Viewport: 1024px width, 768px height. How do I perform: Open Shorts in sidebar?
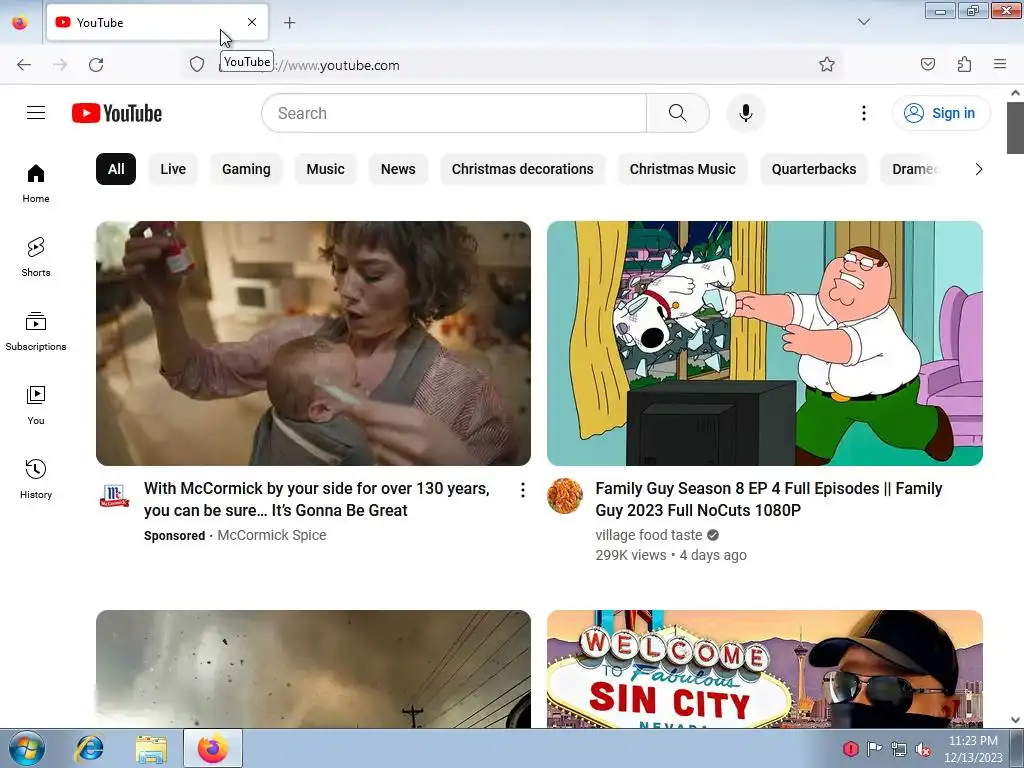click(x=36, y=257)
